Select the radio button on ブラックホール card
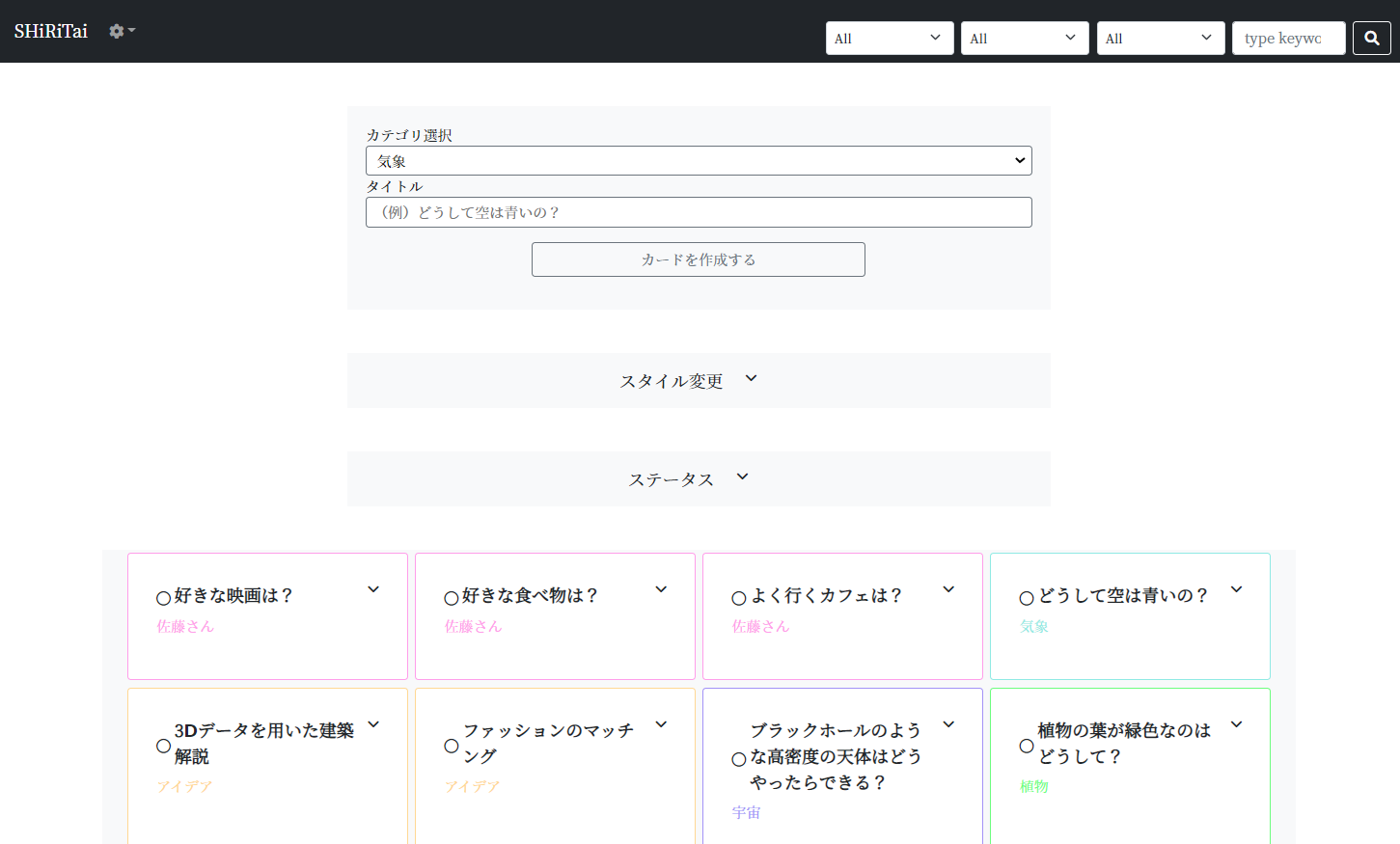Viewport: 1400px width, 844px height. [739, 758]
